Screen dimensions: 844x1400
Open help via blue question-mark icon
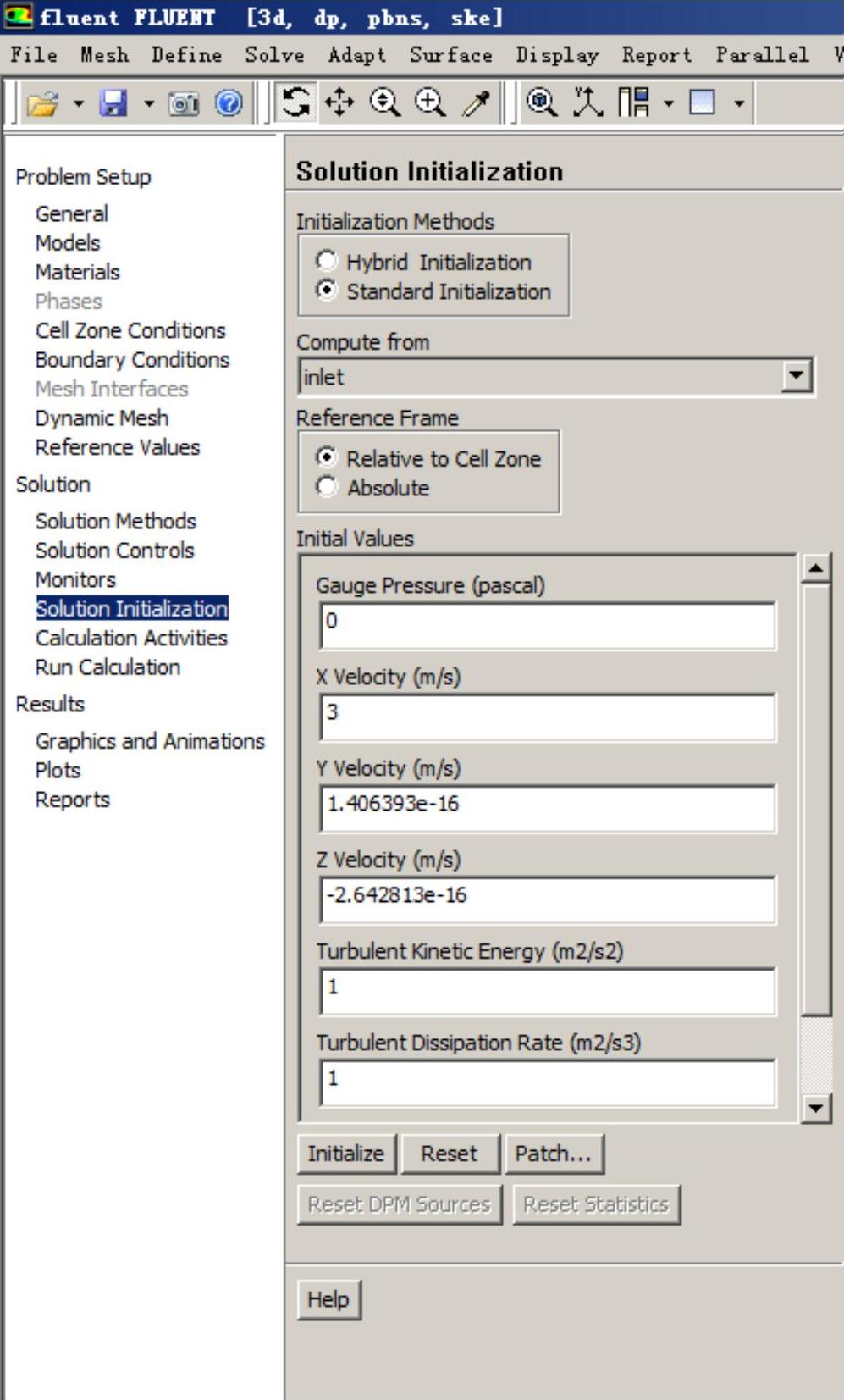[229, 103]
